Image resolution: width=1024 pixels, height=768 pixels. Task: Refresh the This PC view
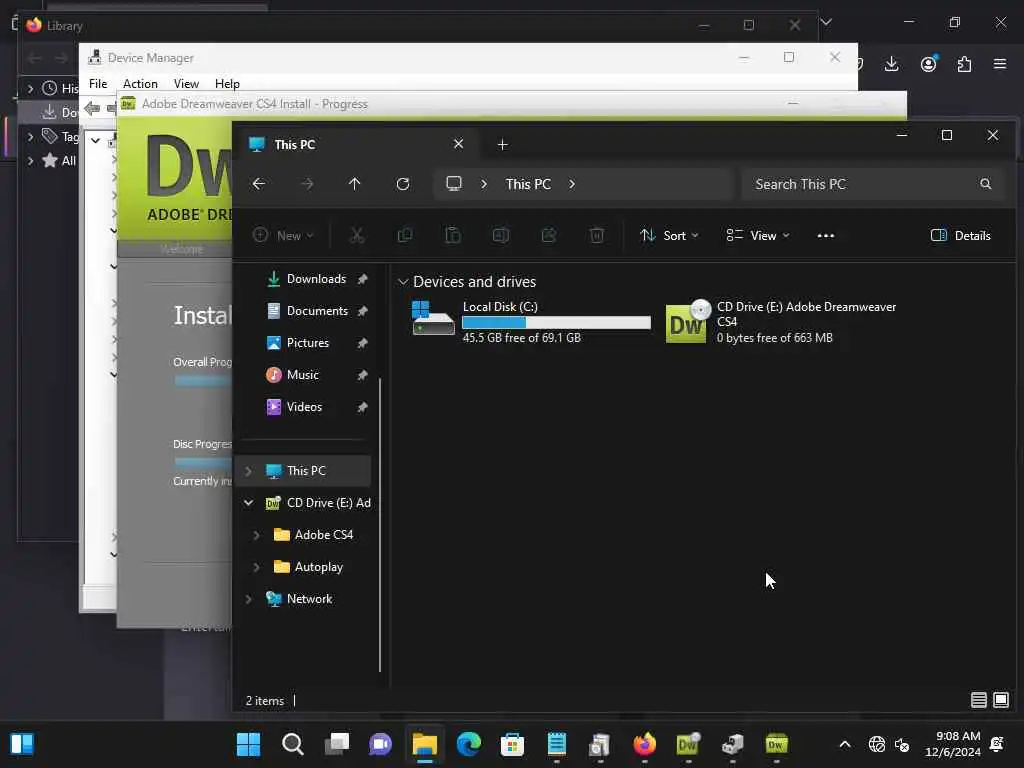point(403,184)
